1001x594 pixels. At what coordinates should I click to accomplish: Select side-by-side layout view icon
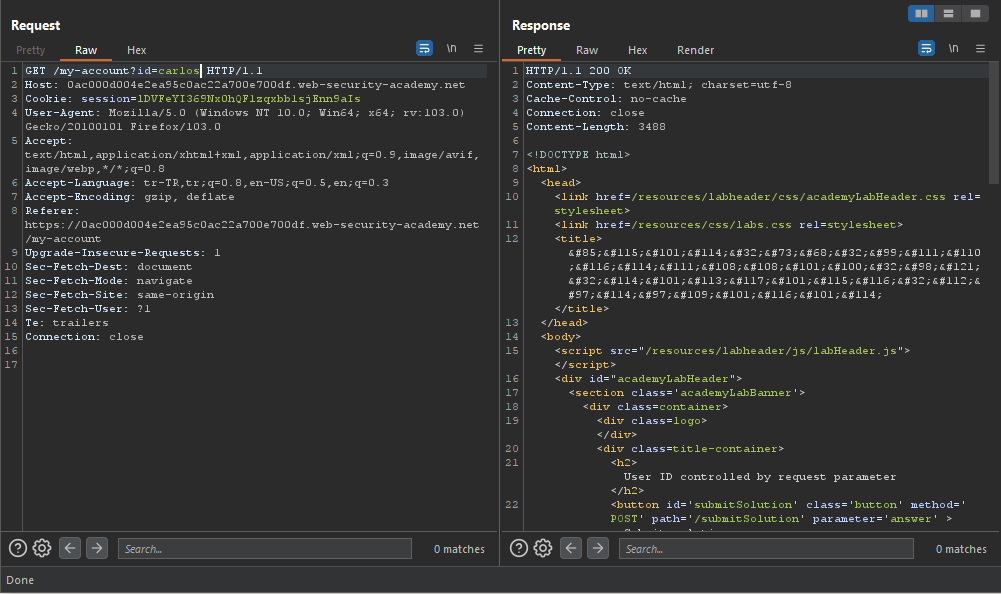point(921,13)
